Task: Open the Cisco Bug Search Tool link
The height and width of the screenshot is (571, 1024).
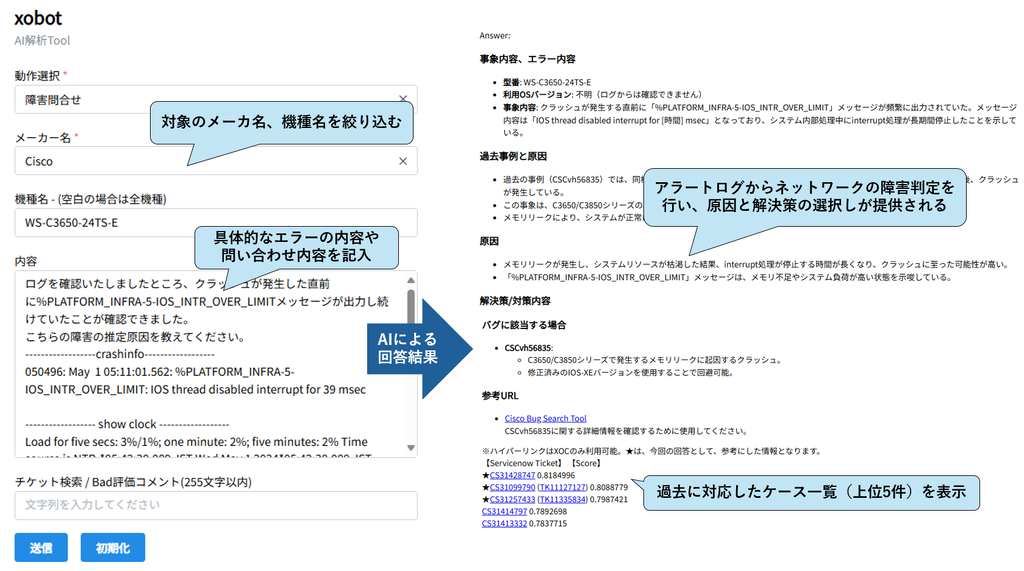Action: [x=545, y=418]
